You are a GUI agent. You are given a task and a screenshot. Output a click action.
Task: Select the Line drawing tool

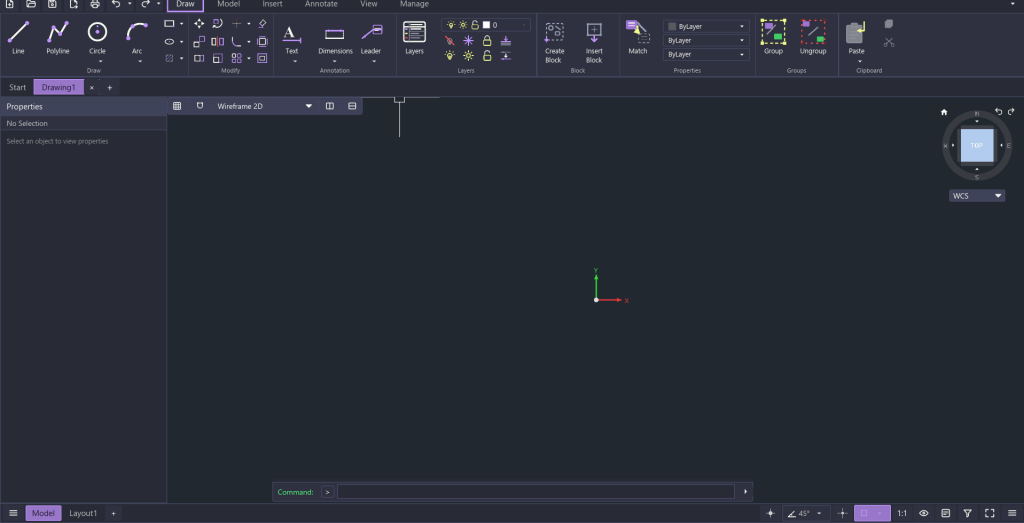18,37
